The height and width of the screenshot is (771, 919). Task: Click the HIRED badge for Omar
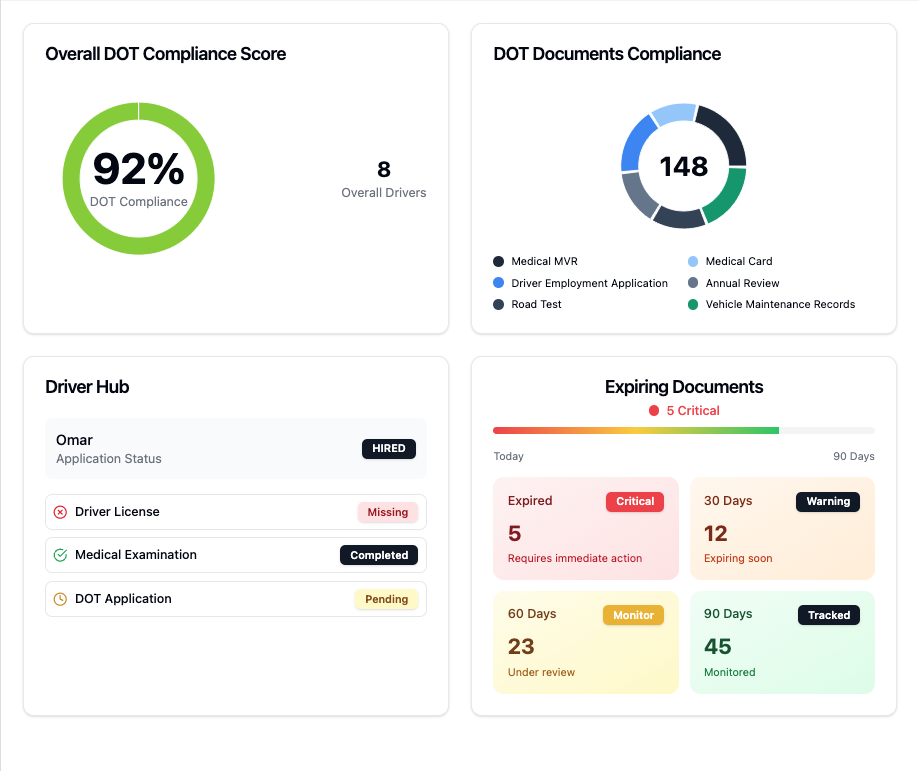388,448
